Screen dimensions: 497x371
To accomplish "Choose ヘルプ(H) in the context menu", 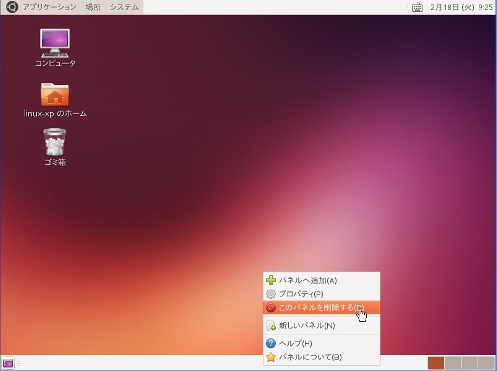I will (x=321, y=343).
